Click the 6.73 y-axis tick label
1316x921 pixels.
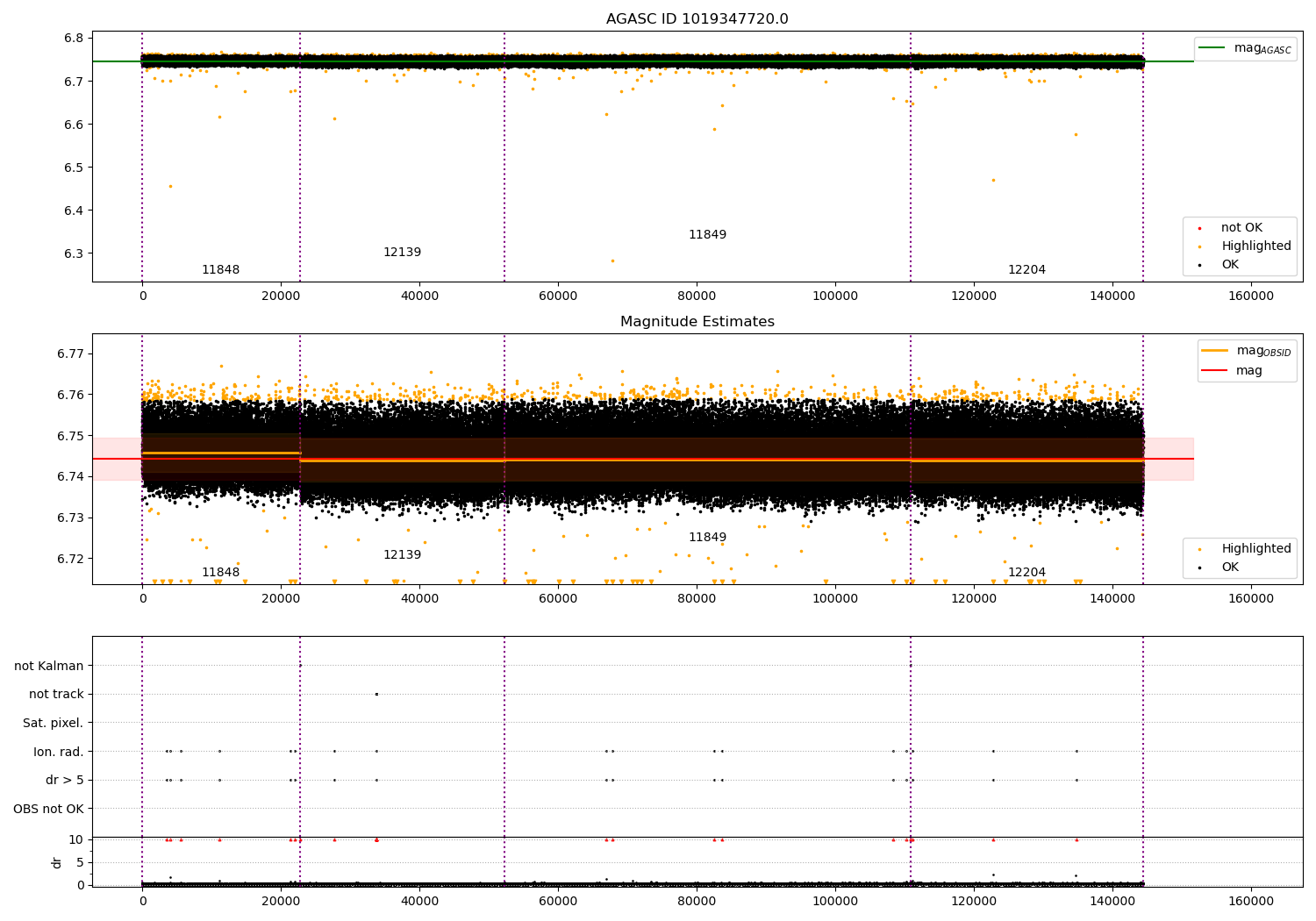[x=70, y=518]
